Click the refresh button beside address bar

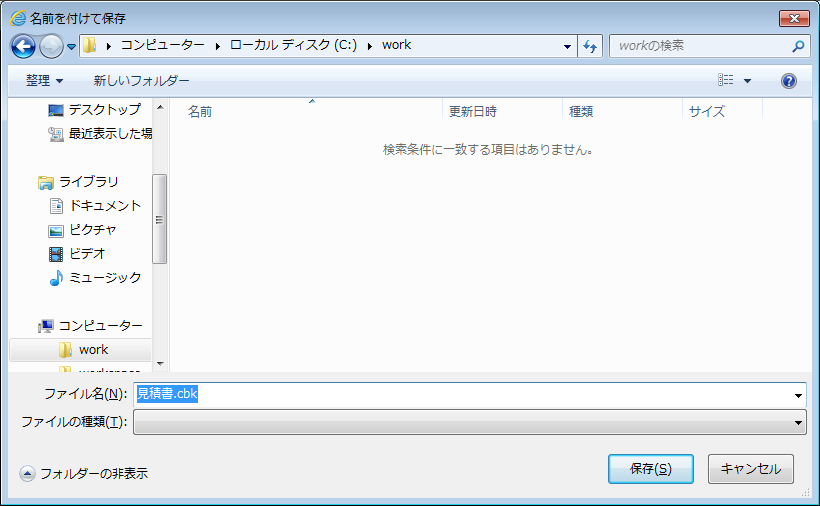click(x=590, y=47)
